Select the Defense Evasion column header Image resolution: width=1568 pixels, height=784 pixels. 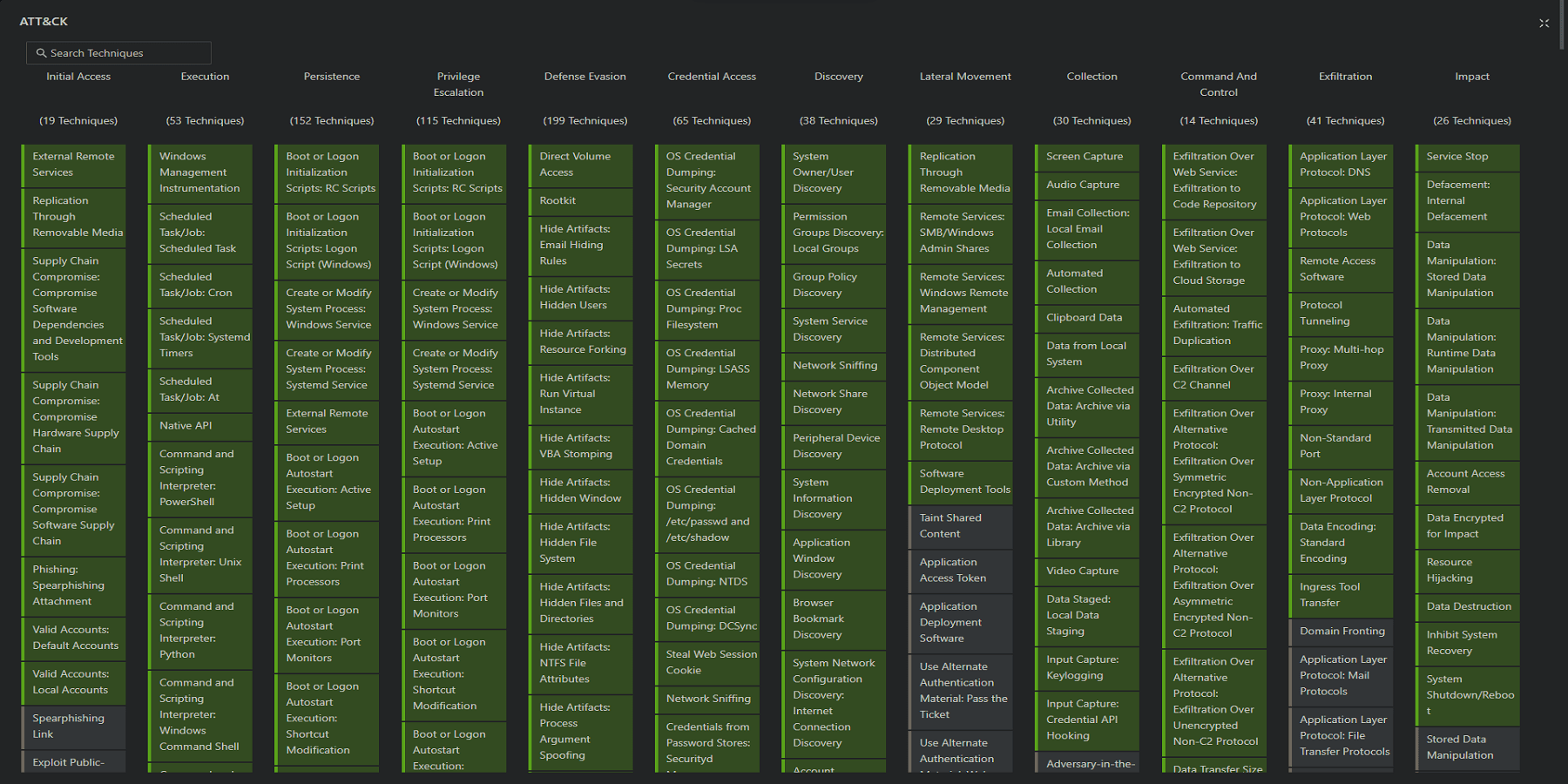(x=585, y=77)
